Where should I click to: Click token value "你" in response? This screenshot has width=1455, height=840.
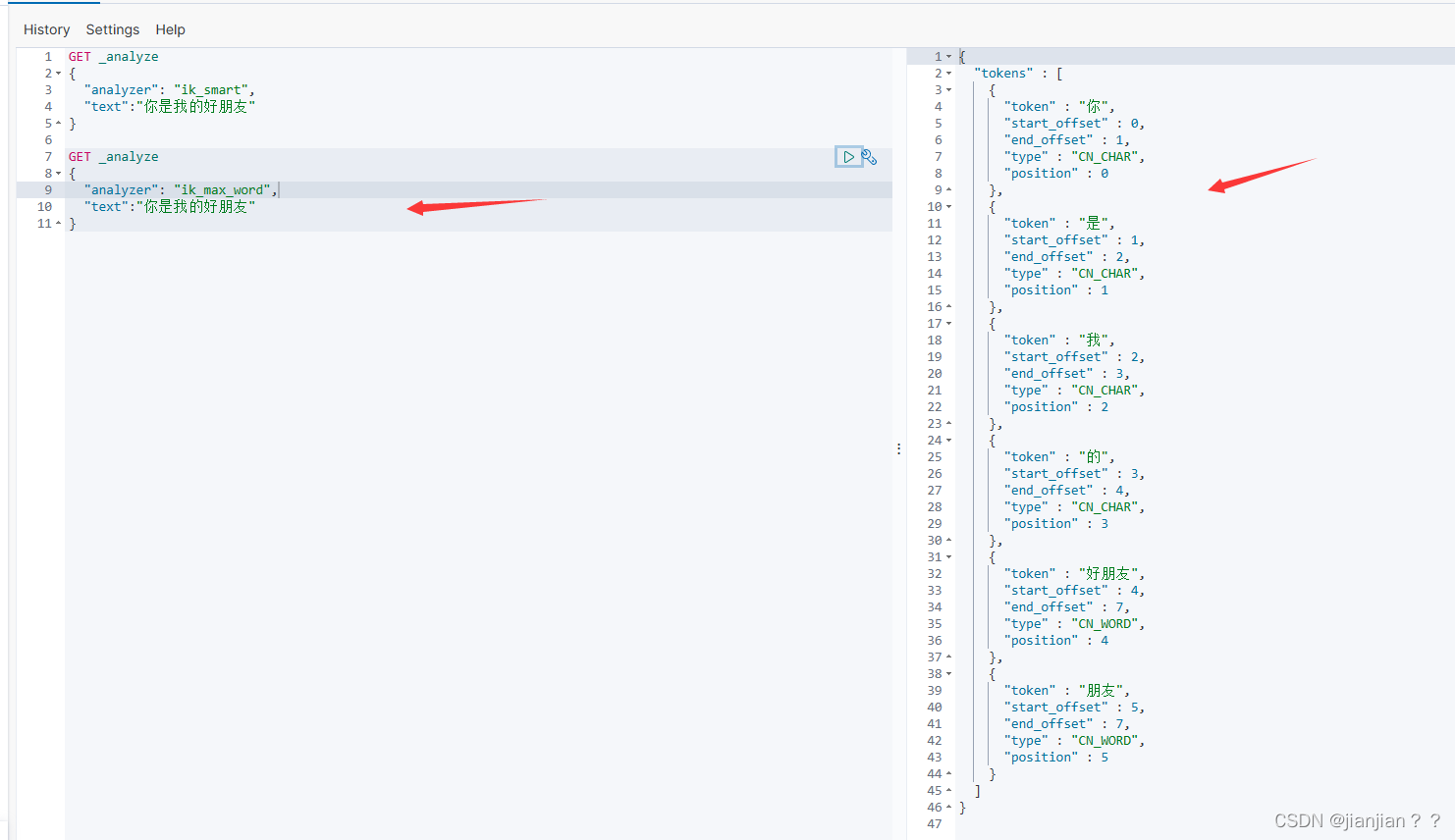pyautogui.click(x=1094, y=107)
